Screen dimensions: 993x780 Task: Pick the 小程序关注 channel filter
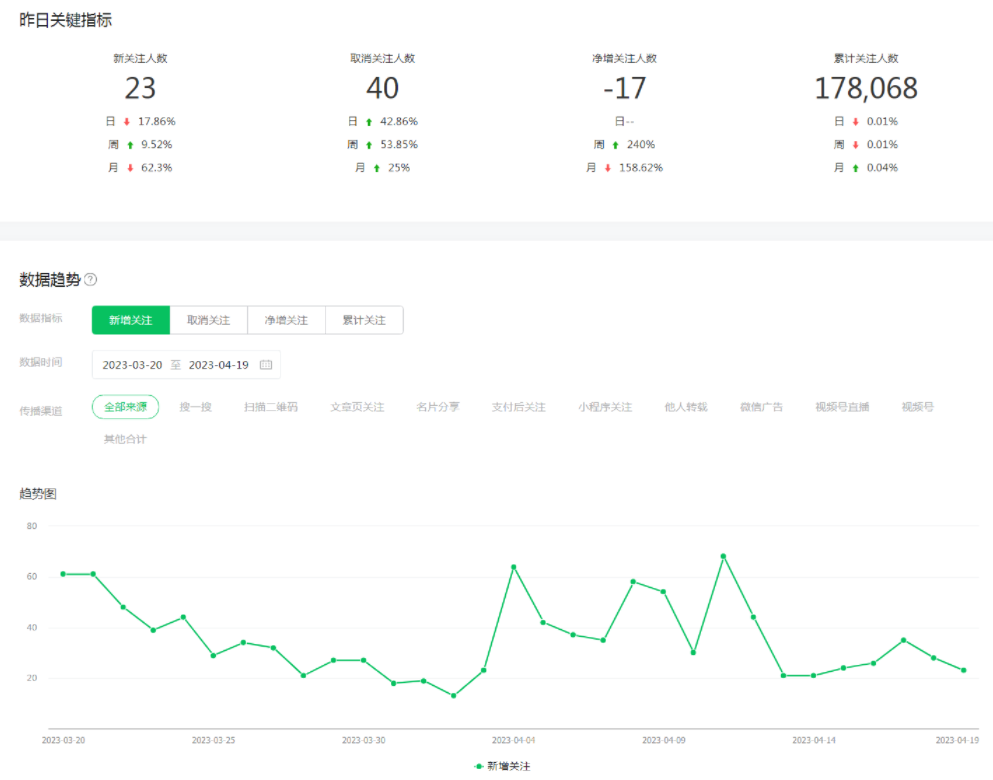(605, 407)
